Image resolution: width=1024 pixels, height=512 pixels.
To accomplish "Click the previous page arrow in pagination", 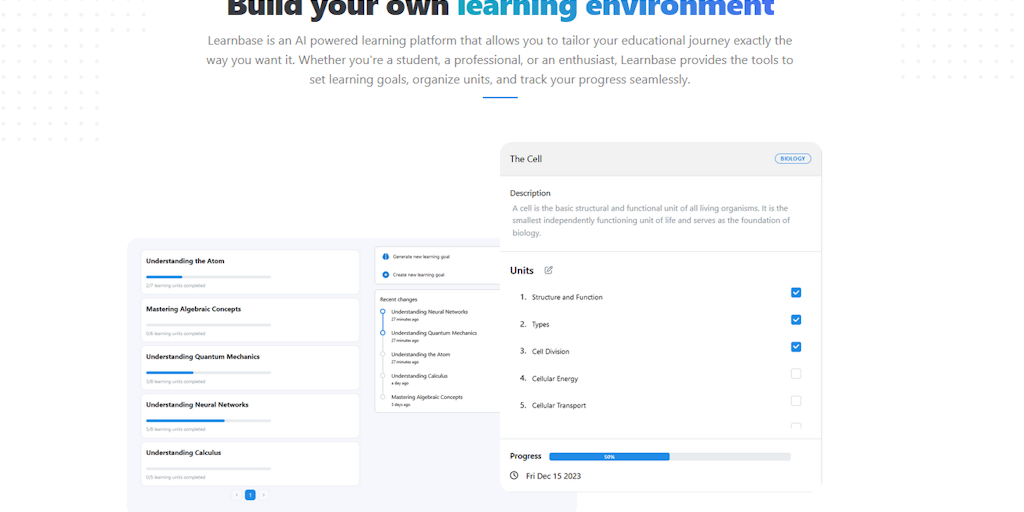I will pos(237,495).
